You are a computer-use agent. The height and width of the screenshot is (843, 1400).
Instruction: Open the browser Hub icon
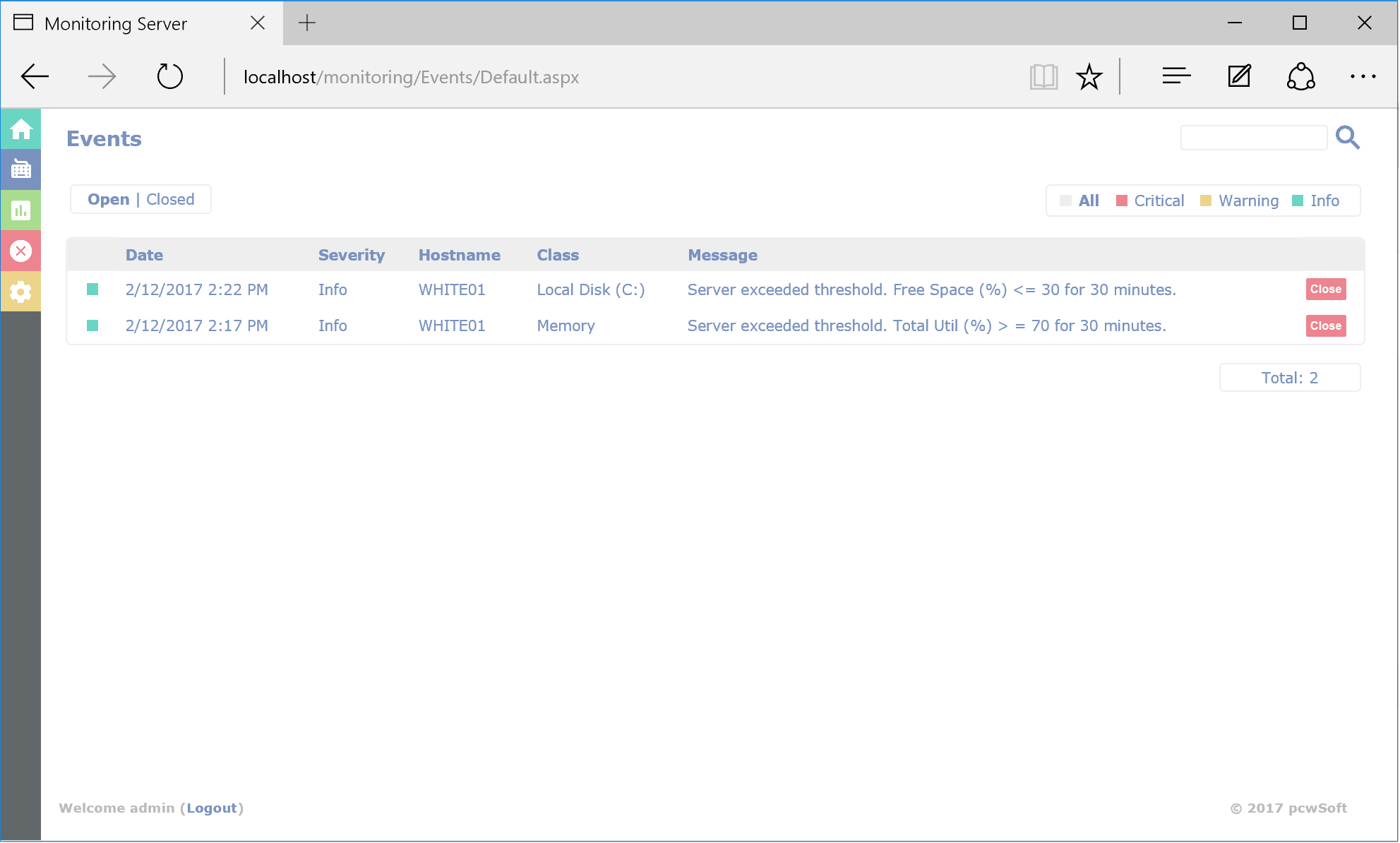tap(1176, 76)
